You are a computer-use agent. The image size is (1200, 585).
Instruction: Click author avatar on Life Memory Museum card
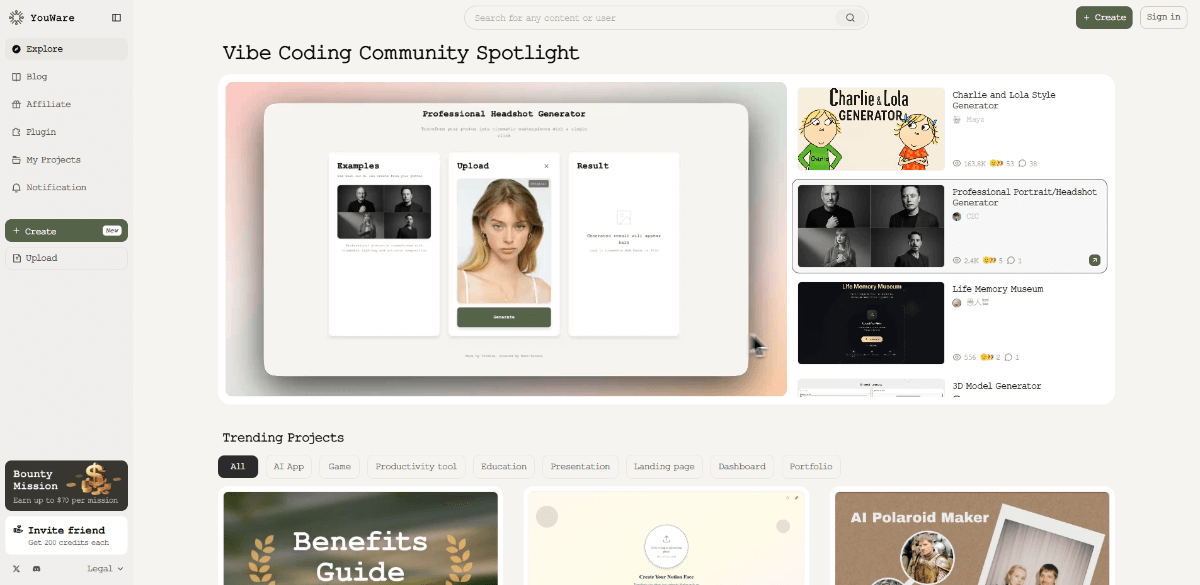tap(957, 302)
